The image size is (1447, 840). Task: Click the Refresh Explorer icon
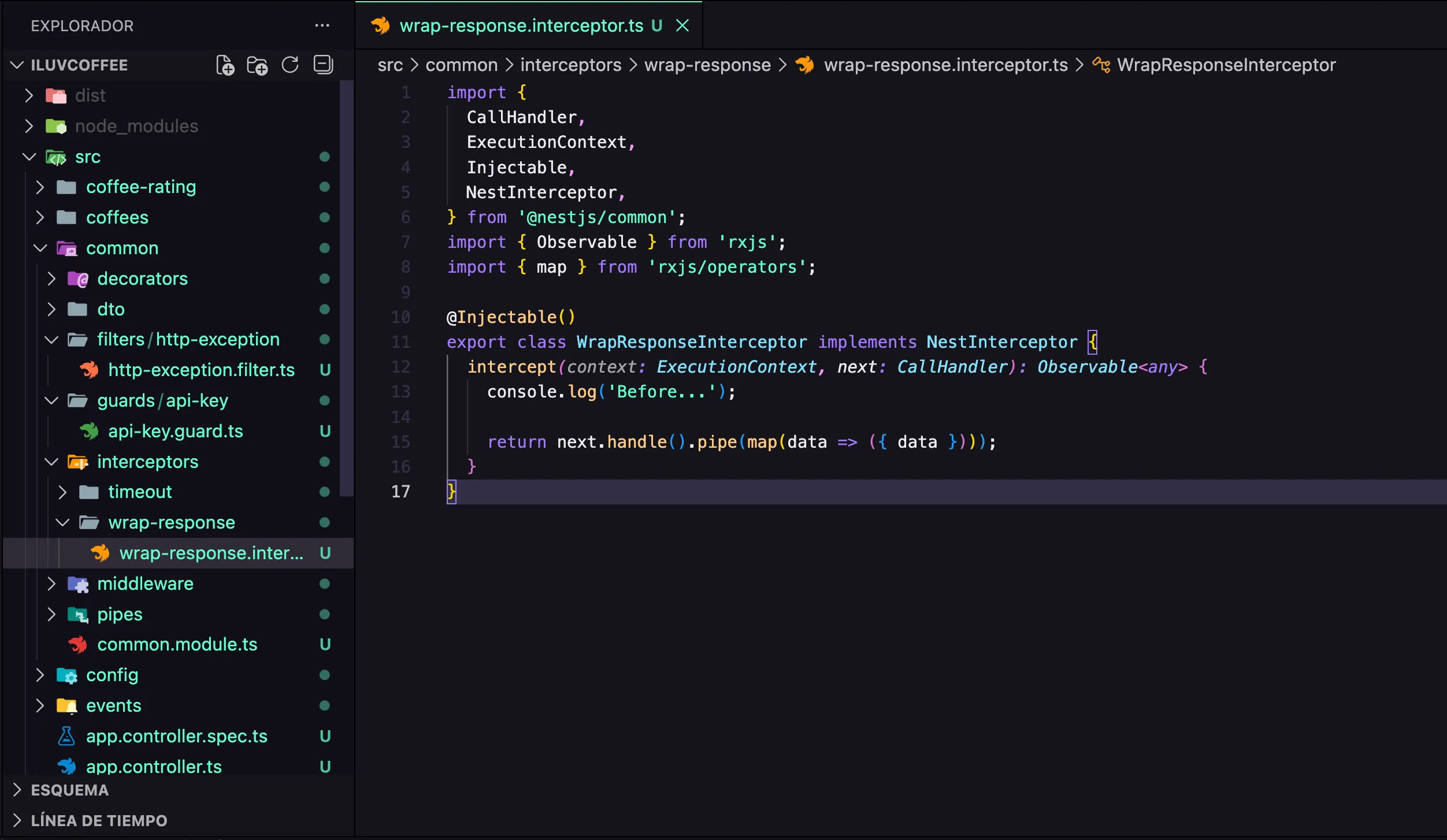coord(290,65)
